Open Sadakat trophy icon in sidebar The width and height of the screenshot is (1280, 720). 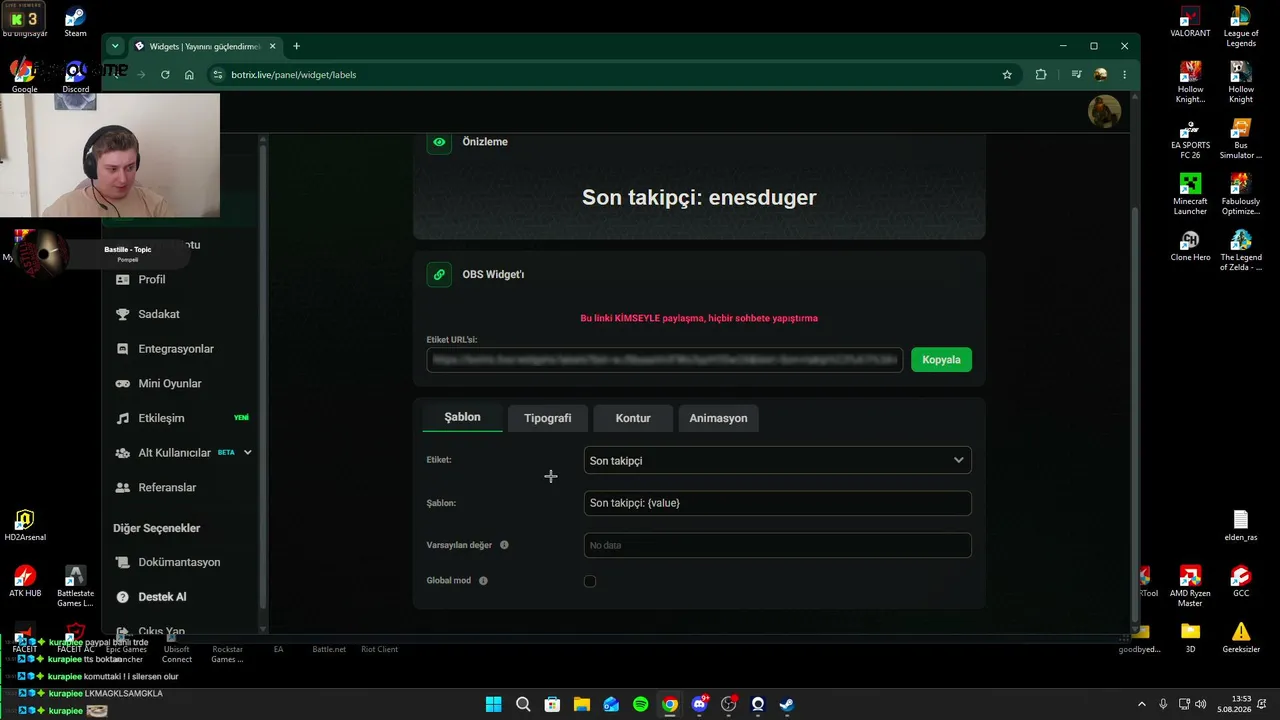click(x=123, y=314)
